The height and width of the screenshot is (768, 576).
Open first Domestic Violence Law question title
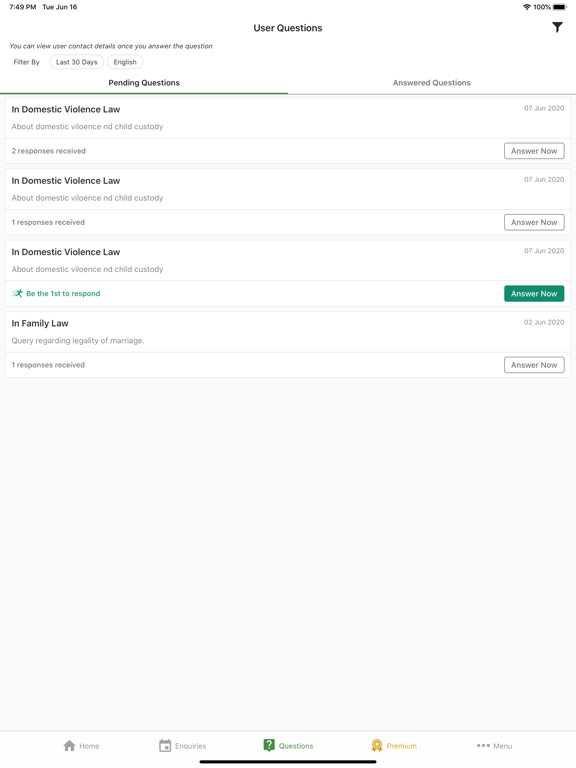66,109
